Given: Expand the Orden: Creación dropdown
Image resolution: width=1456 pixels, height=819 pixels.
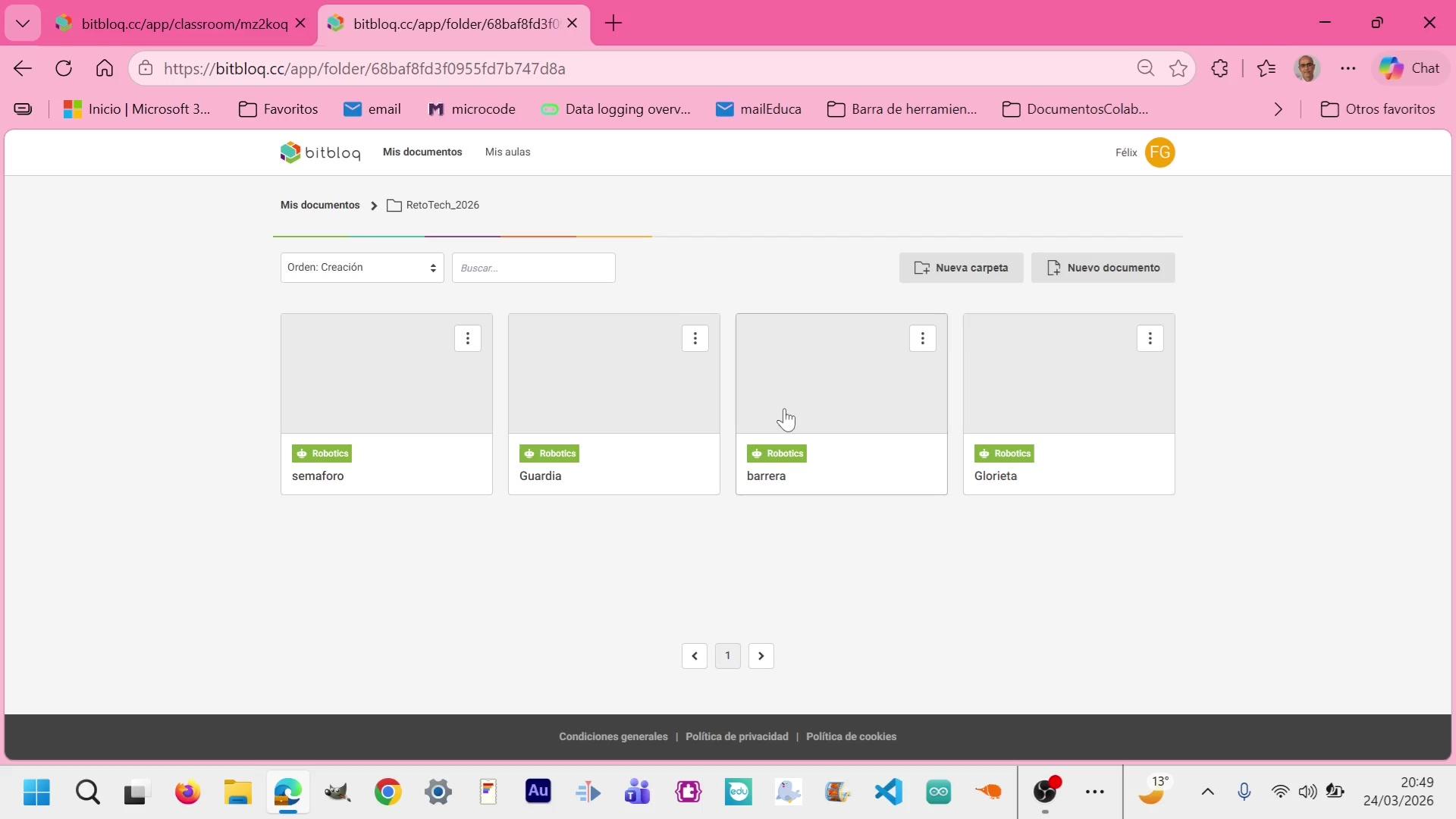Looking at the screenshot, I should click(362, 268).
